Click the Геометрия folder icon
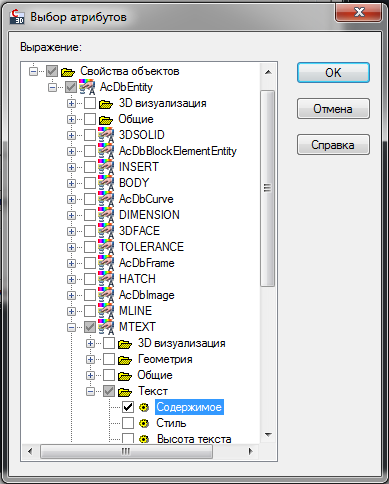The height and width of the screenshot is (484, 389). [x=125, y=360]
